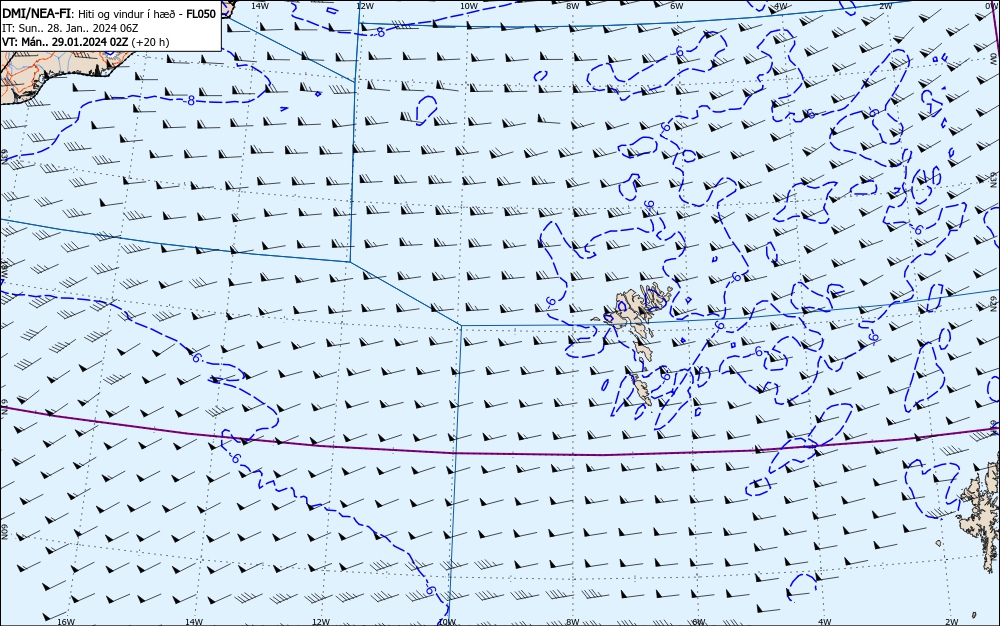Click the 14W longitude label on top edge

coord(259,6)
